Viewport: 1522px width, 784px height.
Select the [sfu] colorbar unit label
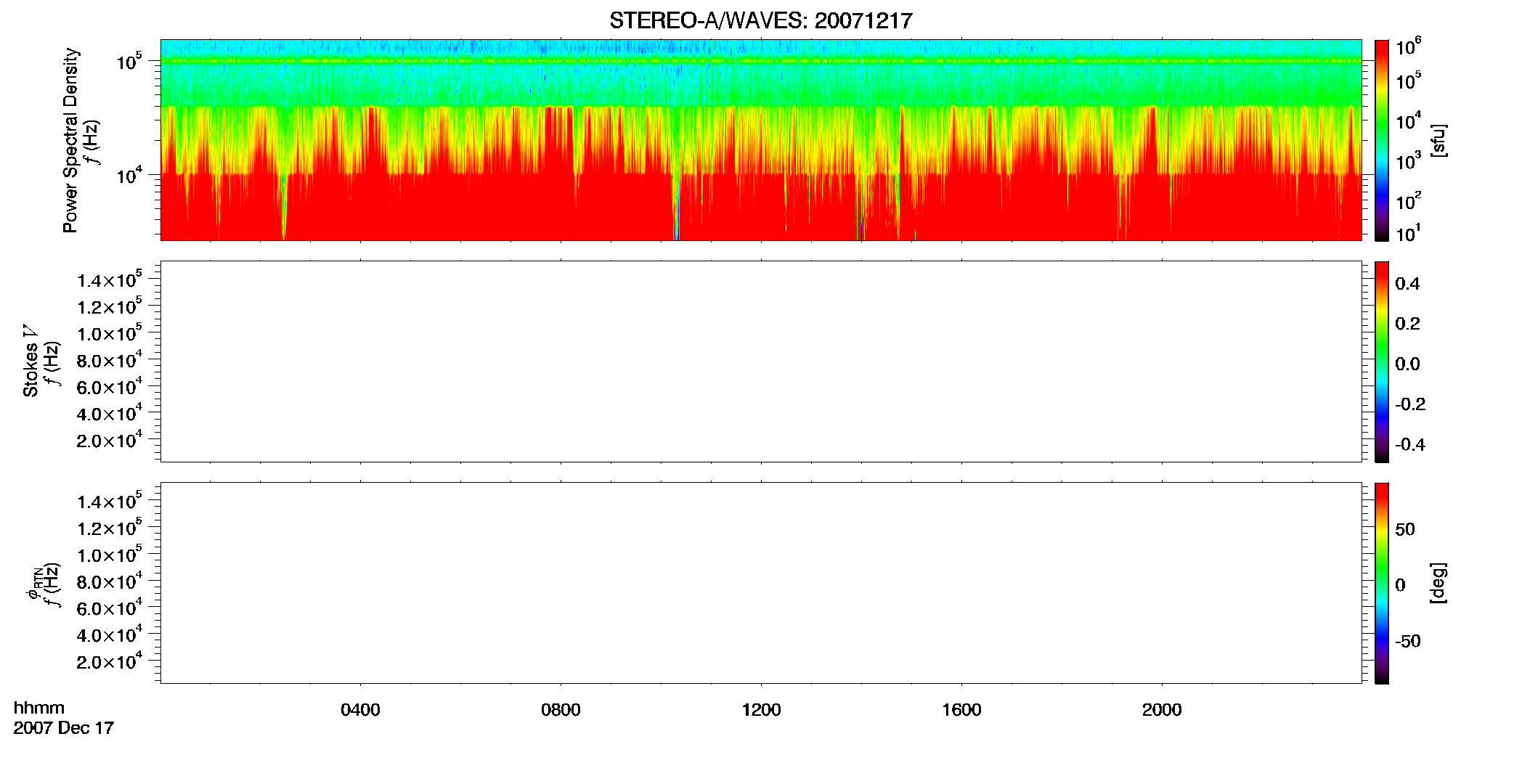[x=1438, y=140]
